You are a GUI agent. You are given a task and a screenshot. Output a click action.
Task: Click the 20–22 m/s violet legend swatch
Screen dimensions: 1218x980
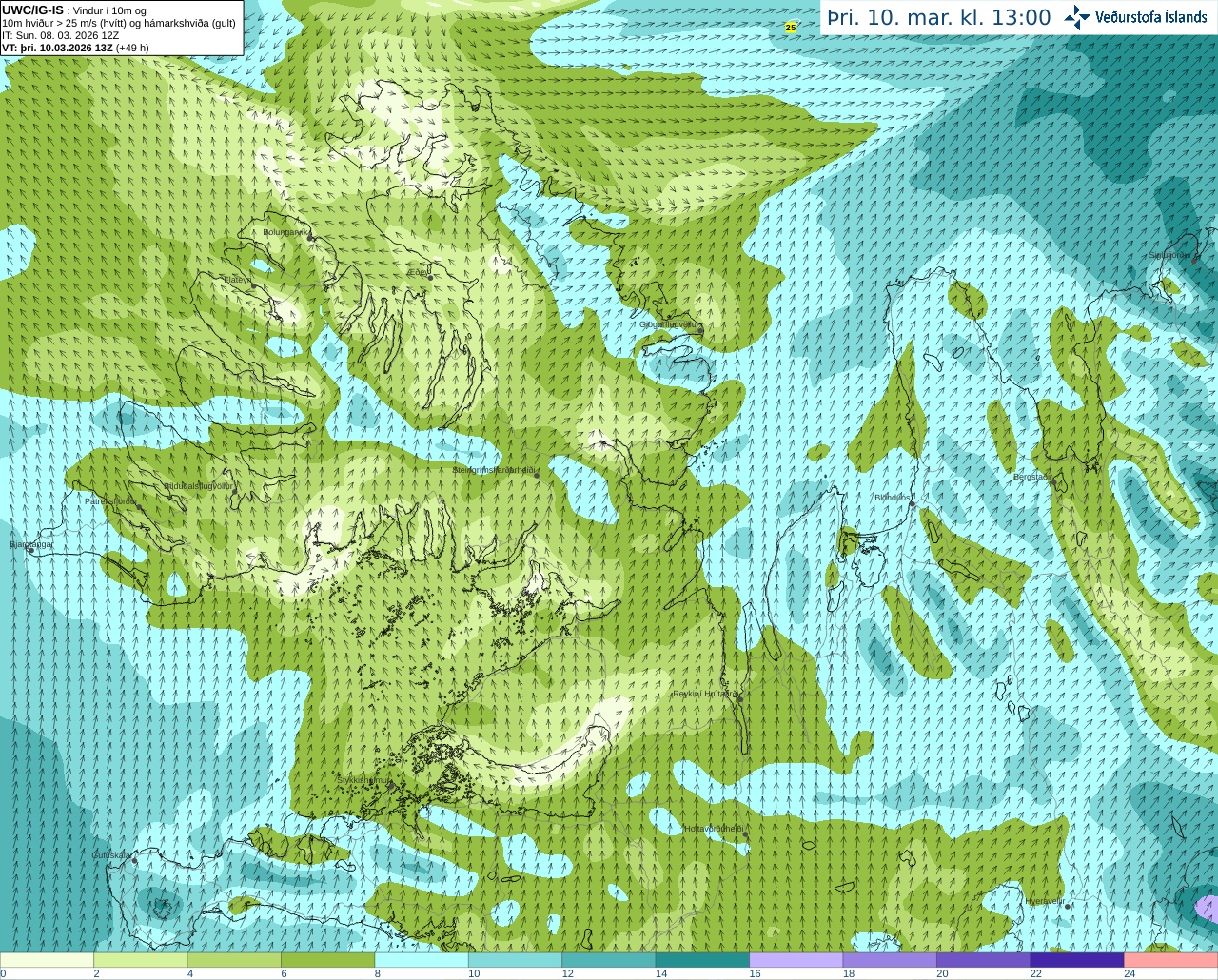(984, 960)
